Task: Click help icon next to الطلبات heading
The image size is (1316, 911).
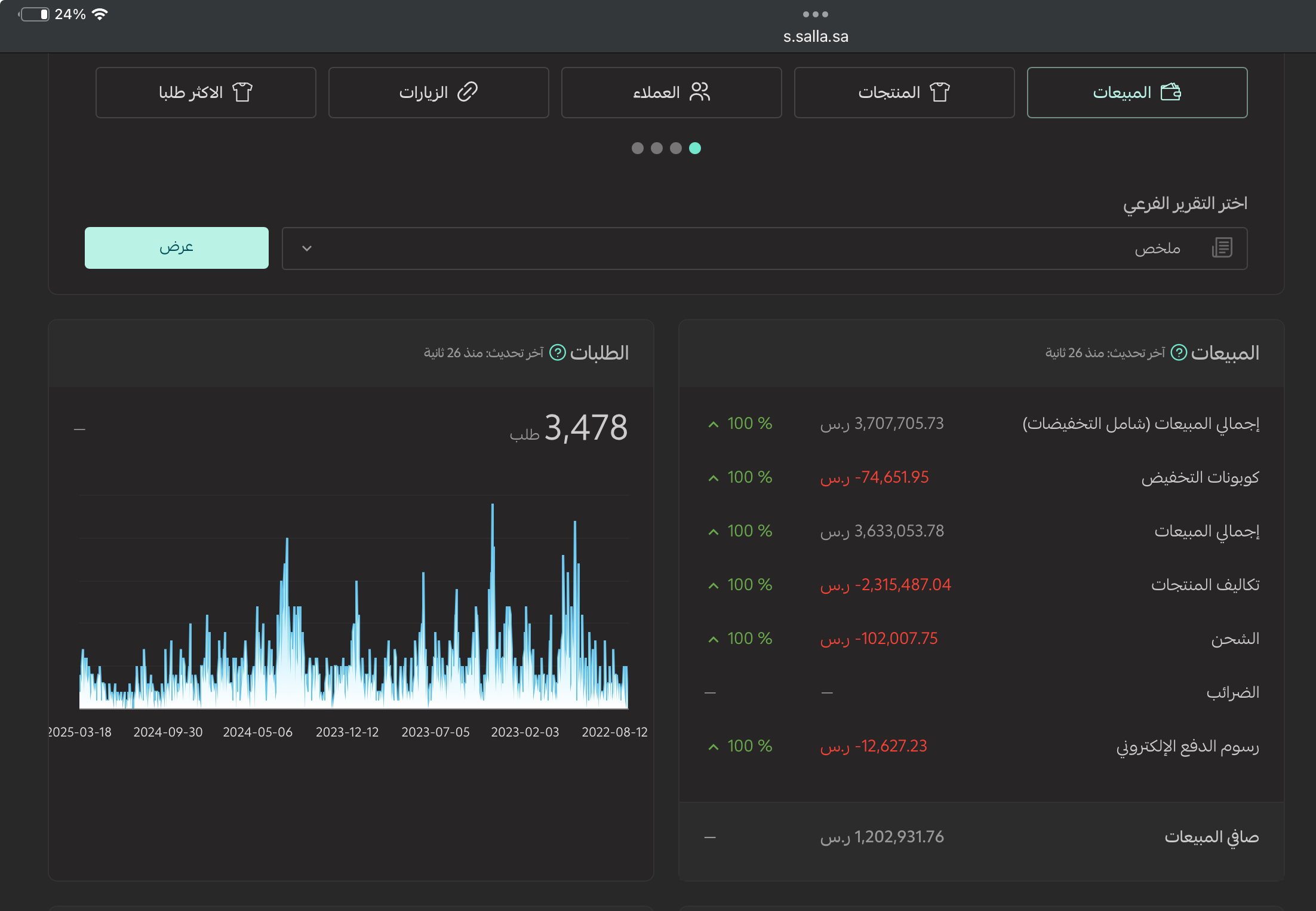Action: [557, 352]
